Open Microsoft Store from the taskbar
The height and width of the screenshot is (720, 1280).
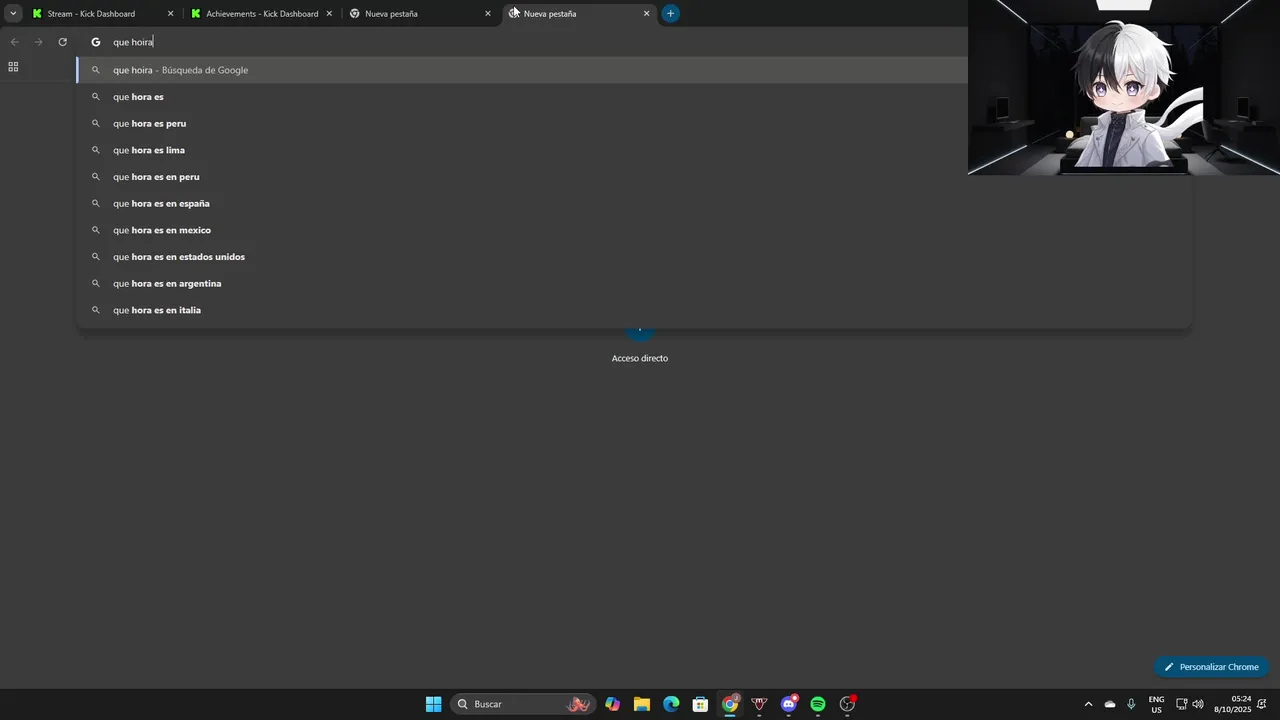click(x=701, y=704)
